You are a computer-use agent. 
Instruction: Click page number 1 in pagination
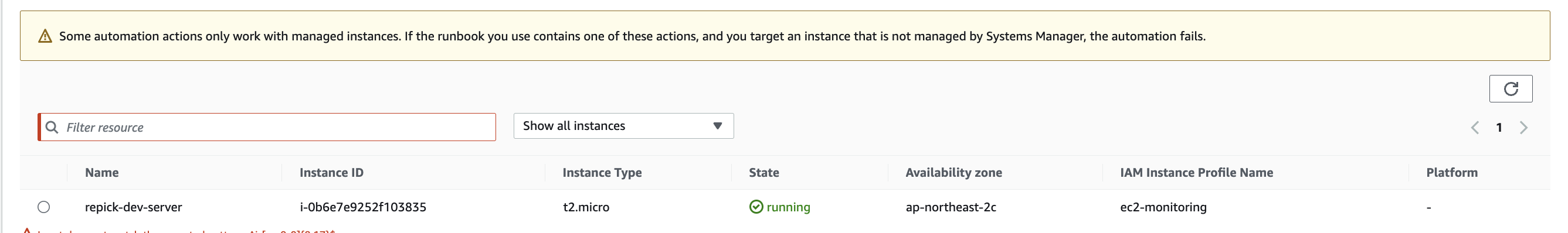1499,128
